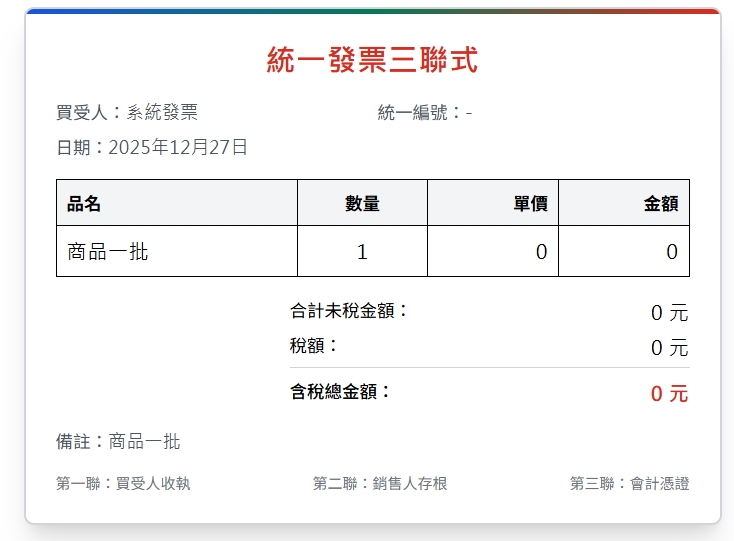Click the 統一編號 tax ID field

[424, 113]
